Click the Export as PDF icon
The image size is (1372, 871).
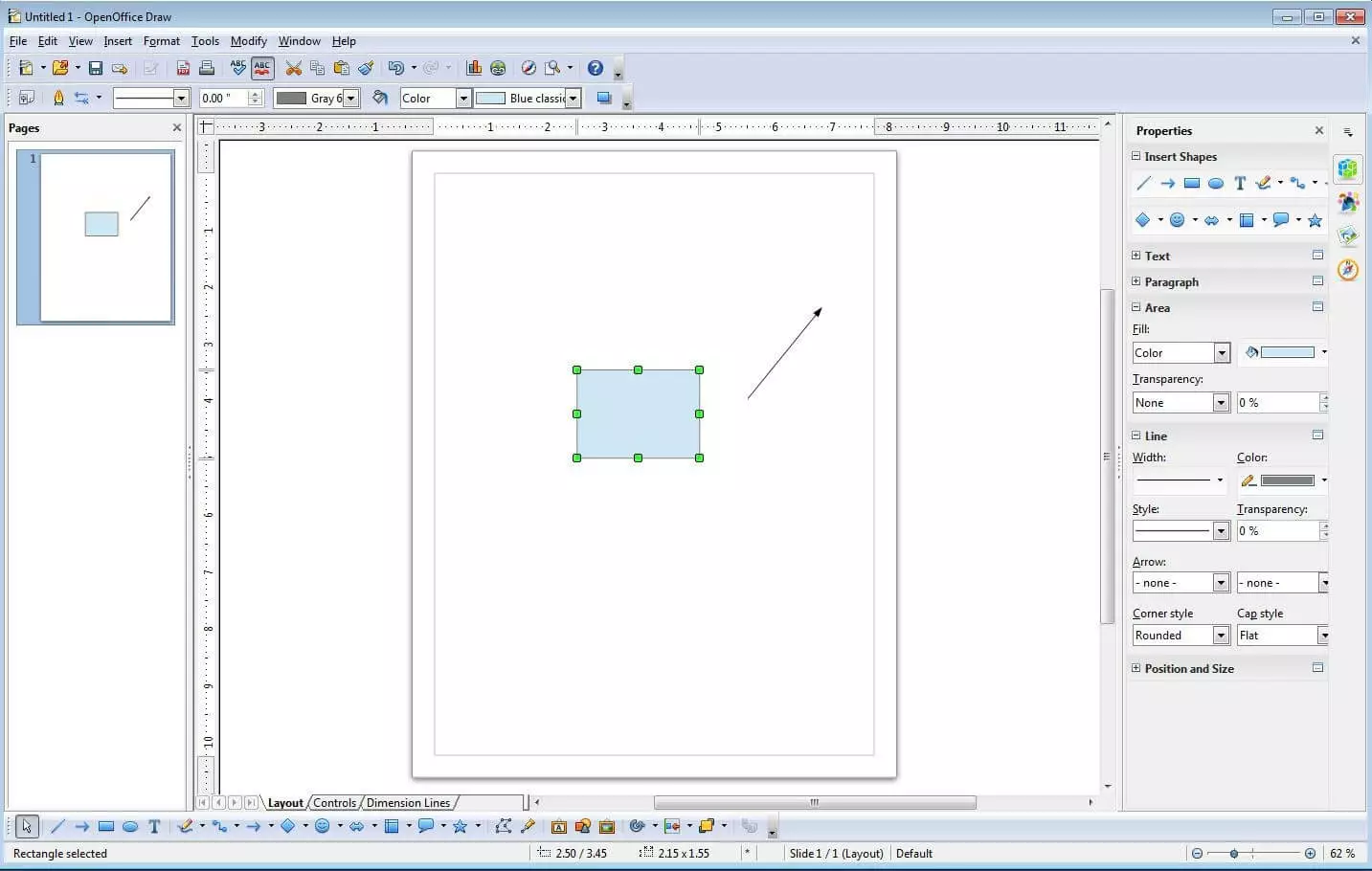[183, 68]
